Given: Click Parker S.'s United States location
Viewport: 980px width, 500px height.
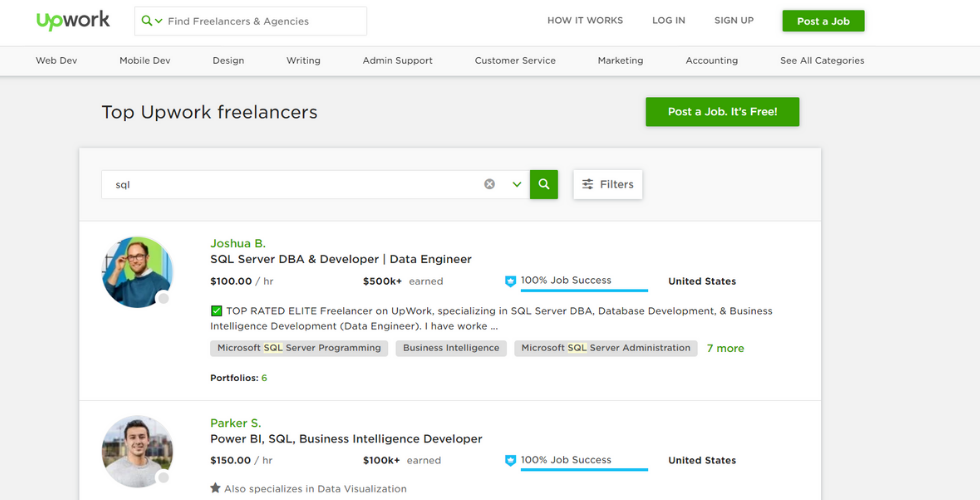Looking at the screenshot, I should pos(702,461).
